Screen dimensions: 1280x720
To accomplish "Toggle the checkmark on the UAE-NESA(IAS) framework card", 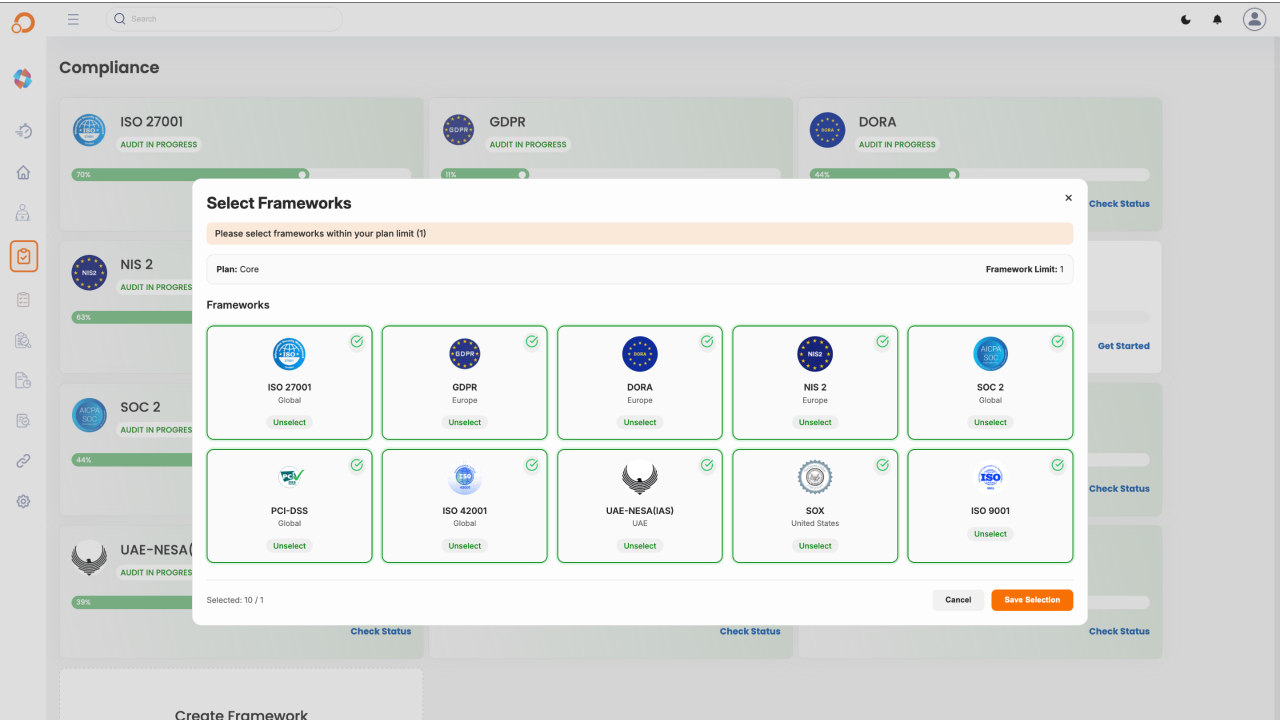I will click(x=707, y=465).
